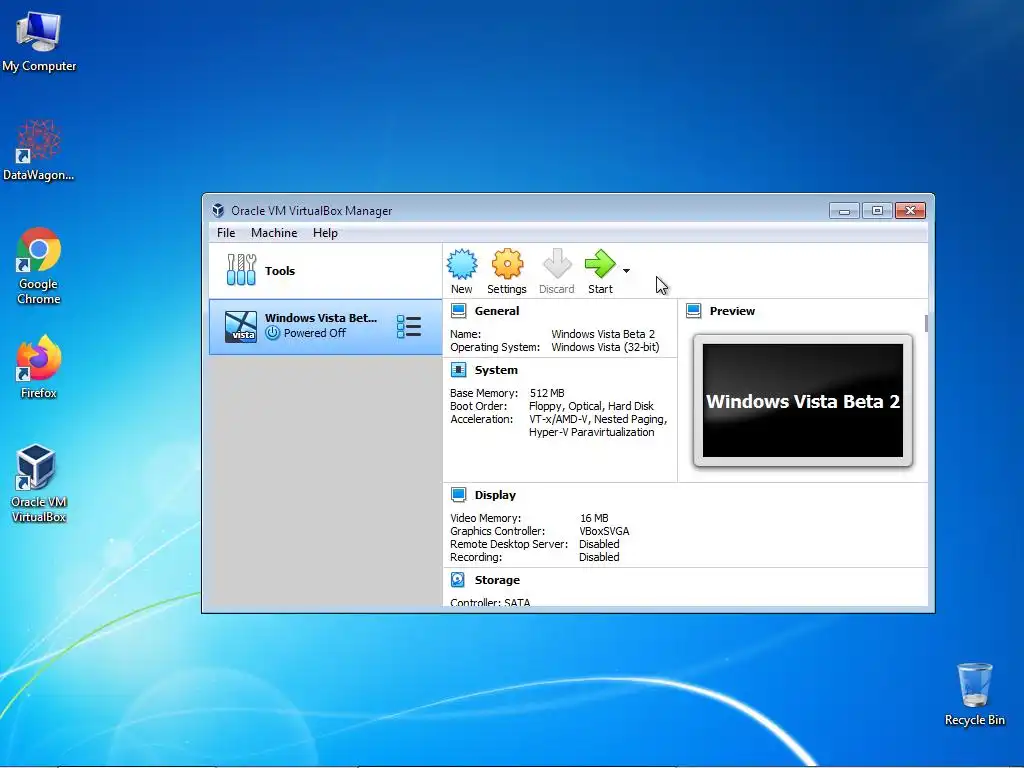Click the Recording 'Disabled' value

pyautogui.click(x=599, y=557)
